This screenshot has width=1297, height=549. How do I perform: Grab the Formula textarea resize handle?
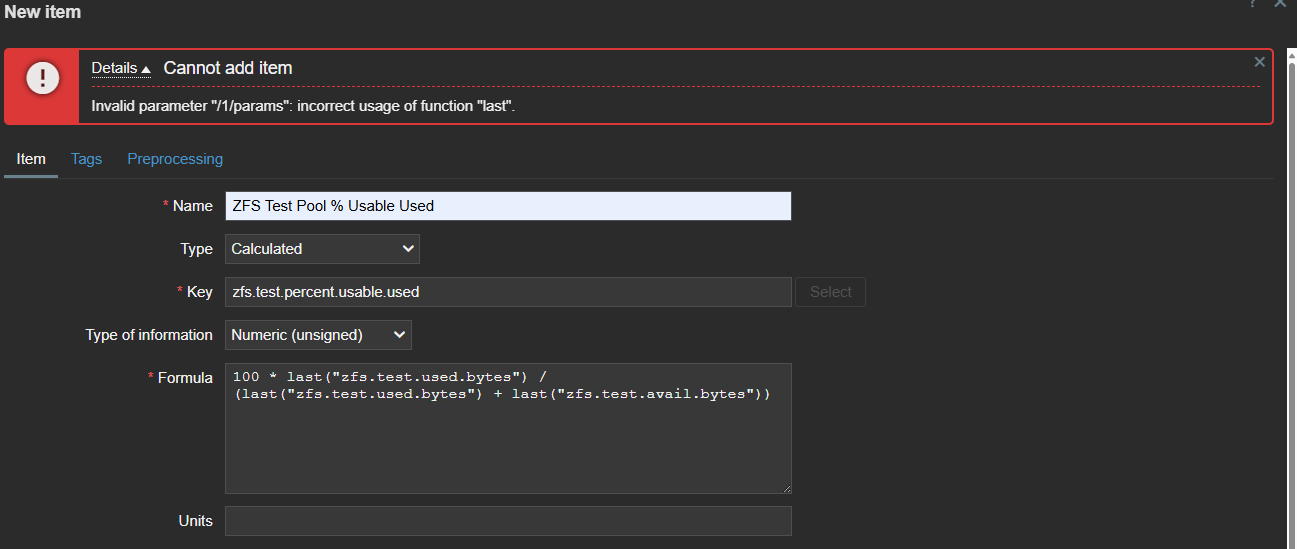tap(786, 488)
